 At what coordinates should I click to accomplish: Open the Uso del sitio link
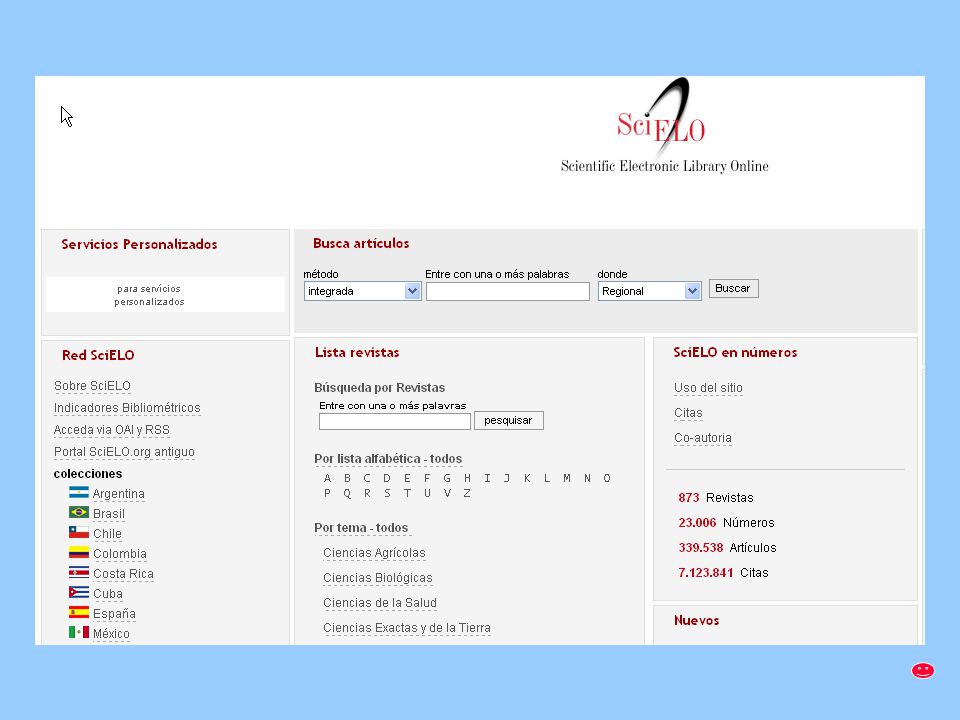point(708,388)
